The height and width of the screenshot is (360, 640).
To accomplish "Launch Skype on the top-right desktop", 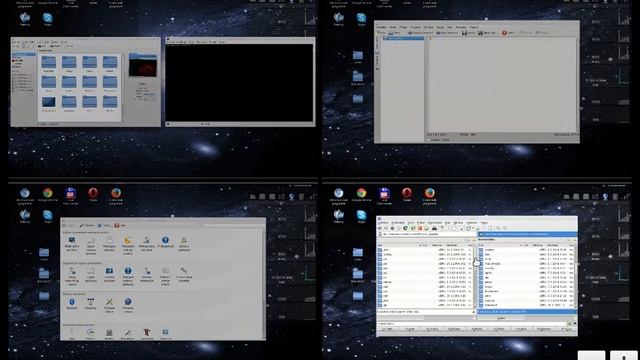I will click(x=361, y=18).
